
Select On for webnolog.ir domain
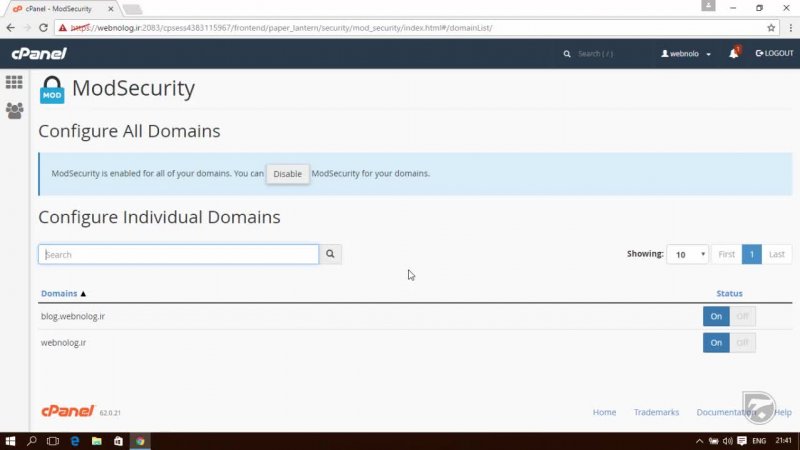pos(716,342)
